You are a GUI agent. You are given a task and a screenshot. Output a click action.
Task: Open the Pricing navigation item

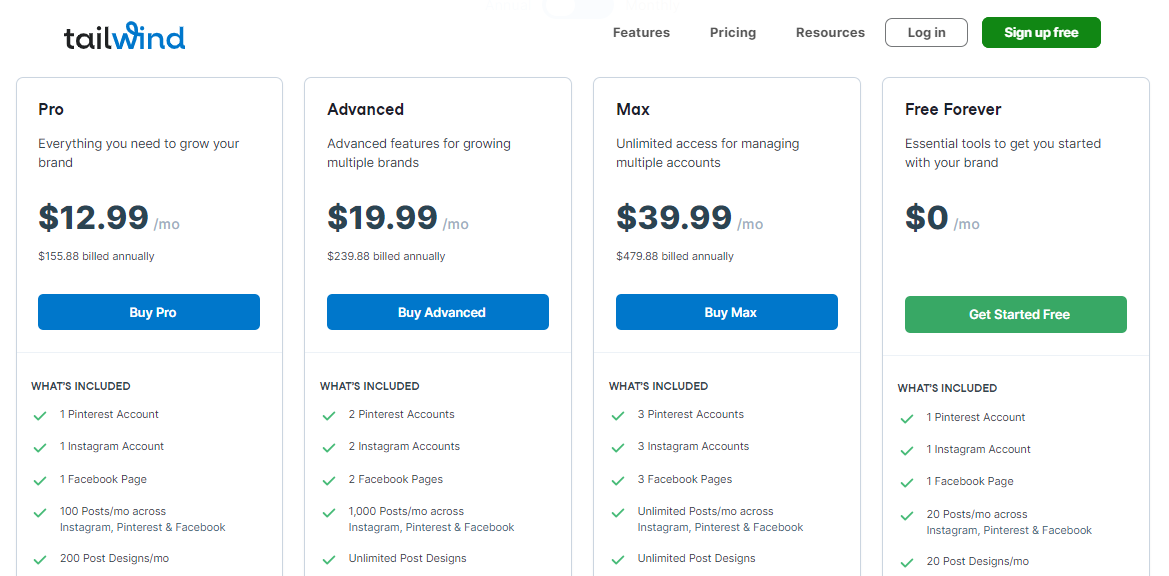pos(733,33)
